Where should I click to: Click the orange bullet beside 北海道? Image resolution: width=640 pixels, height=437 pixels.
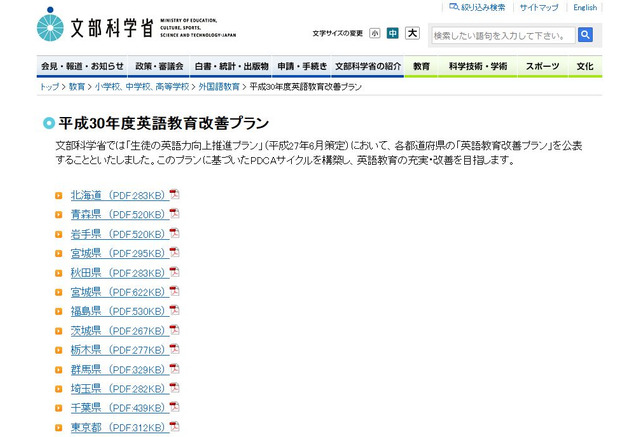pyautogui.click(x=59, y=196)
